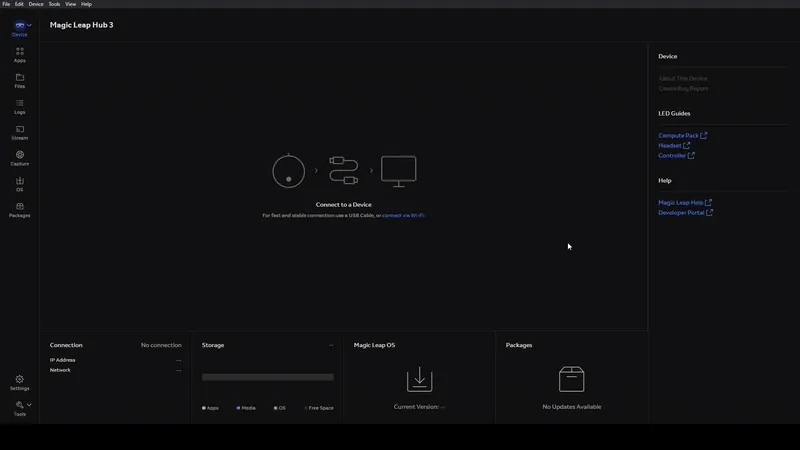Open the Packages sidebar section
The width and height of the screenshot is (800, 450).
19,210
